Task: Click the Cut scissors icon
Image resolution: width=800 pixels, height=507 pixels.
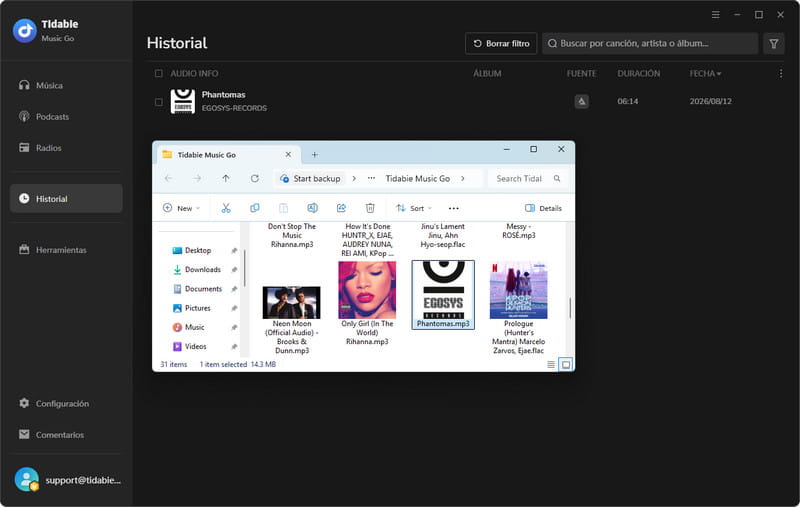Action: (x=226, y=208)
